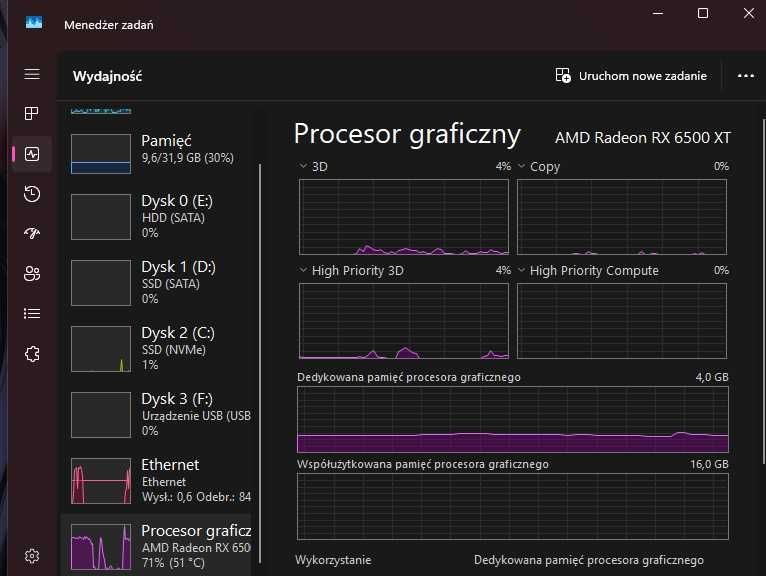
Task: Click Uruchom nowe zadanie button
Action: [631, 76]
